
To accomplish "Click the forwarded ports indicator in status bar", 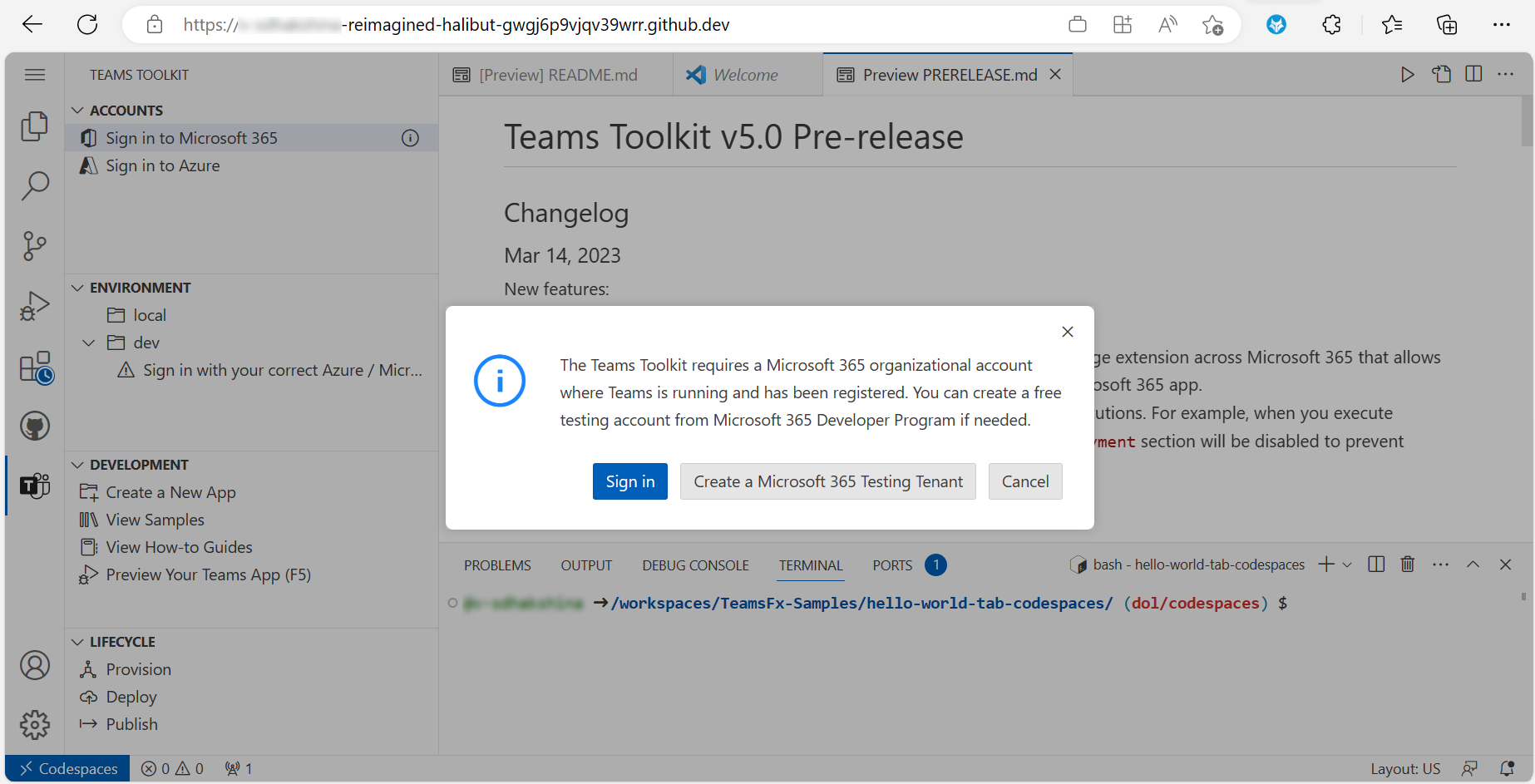I will 239,769.
